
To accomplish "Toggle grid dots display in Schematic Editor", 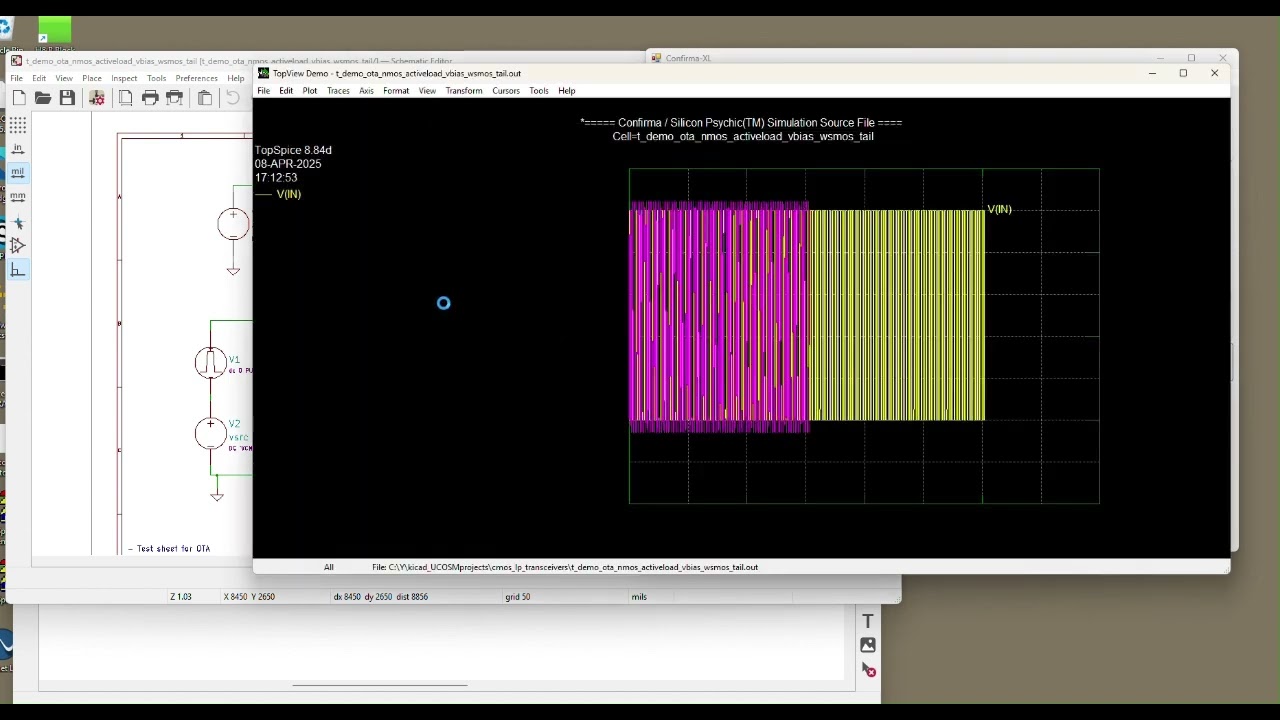I will (17, 124).
